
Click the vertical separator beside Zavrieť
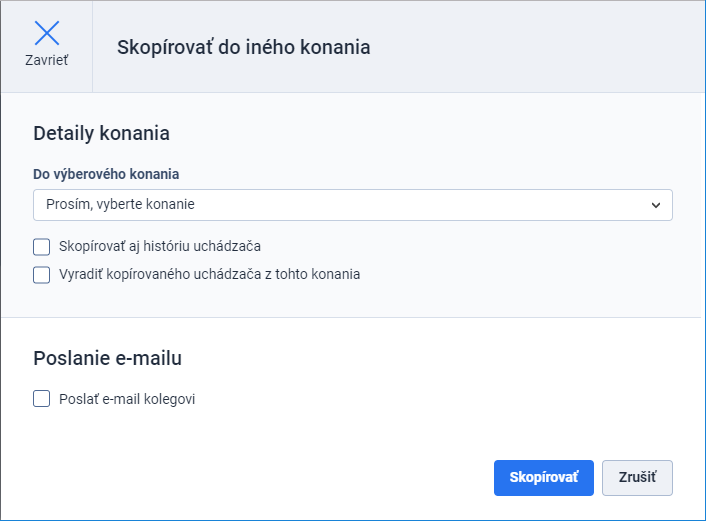92,46
